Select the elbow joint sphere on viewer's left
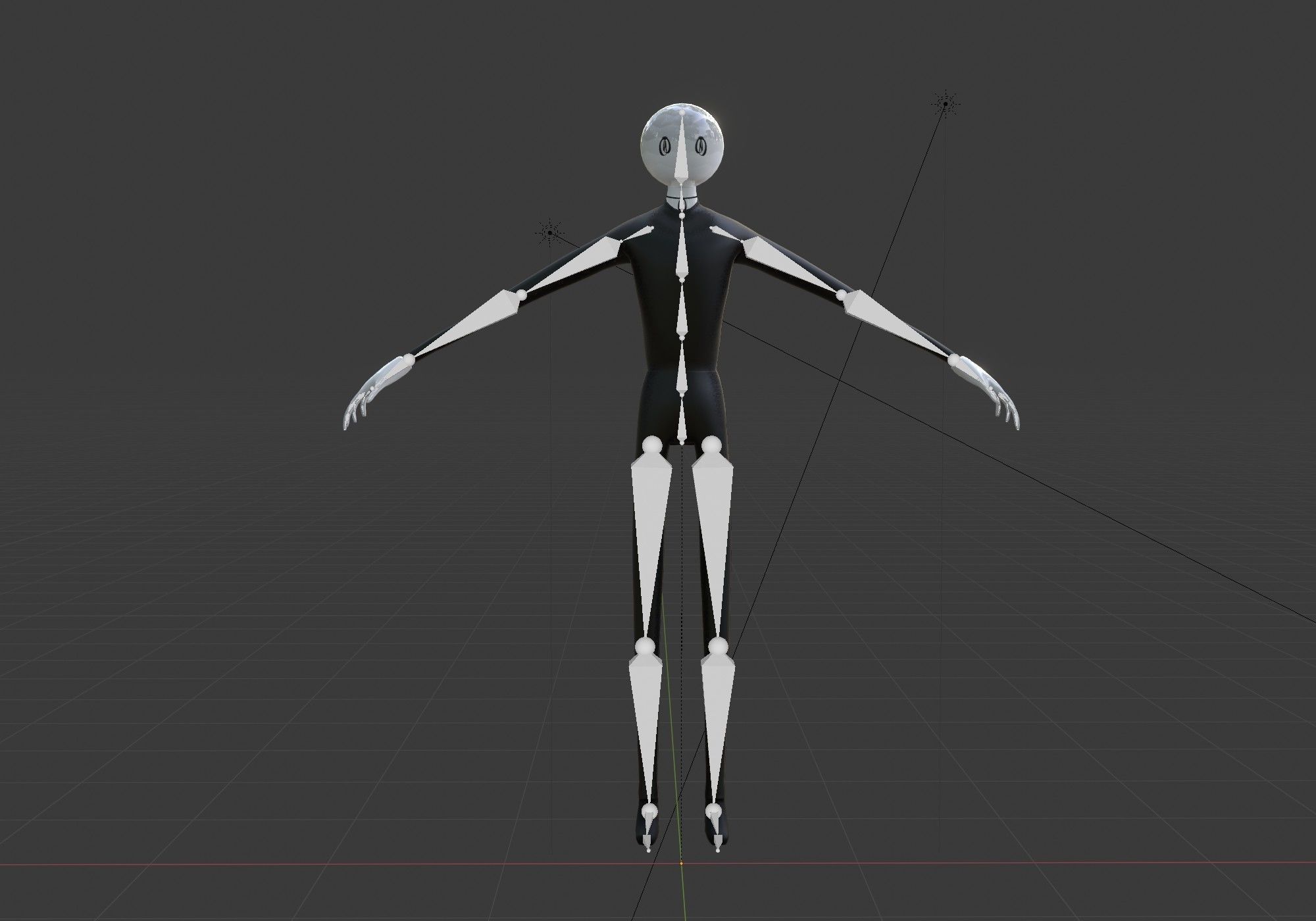The height and width of the screenshot is (921, 1316). click(522, 295)
